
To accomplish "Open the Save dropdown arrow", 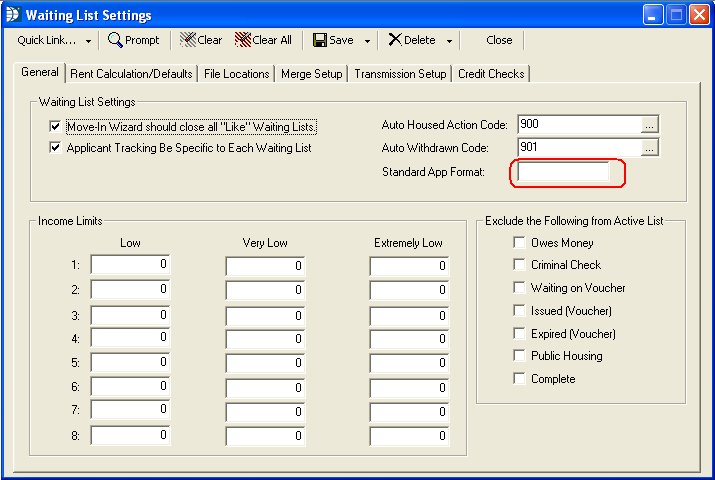I will click(367, 41).
